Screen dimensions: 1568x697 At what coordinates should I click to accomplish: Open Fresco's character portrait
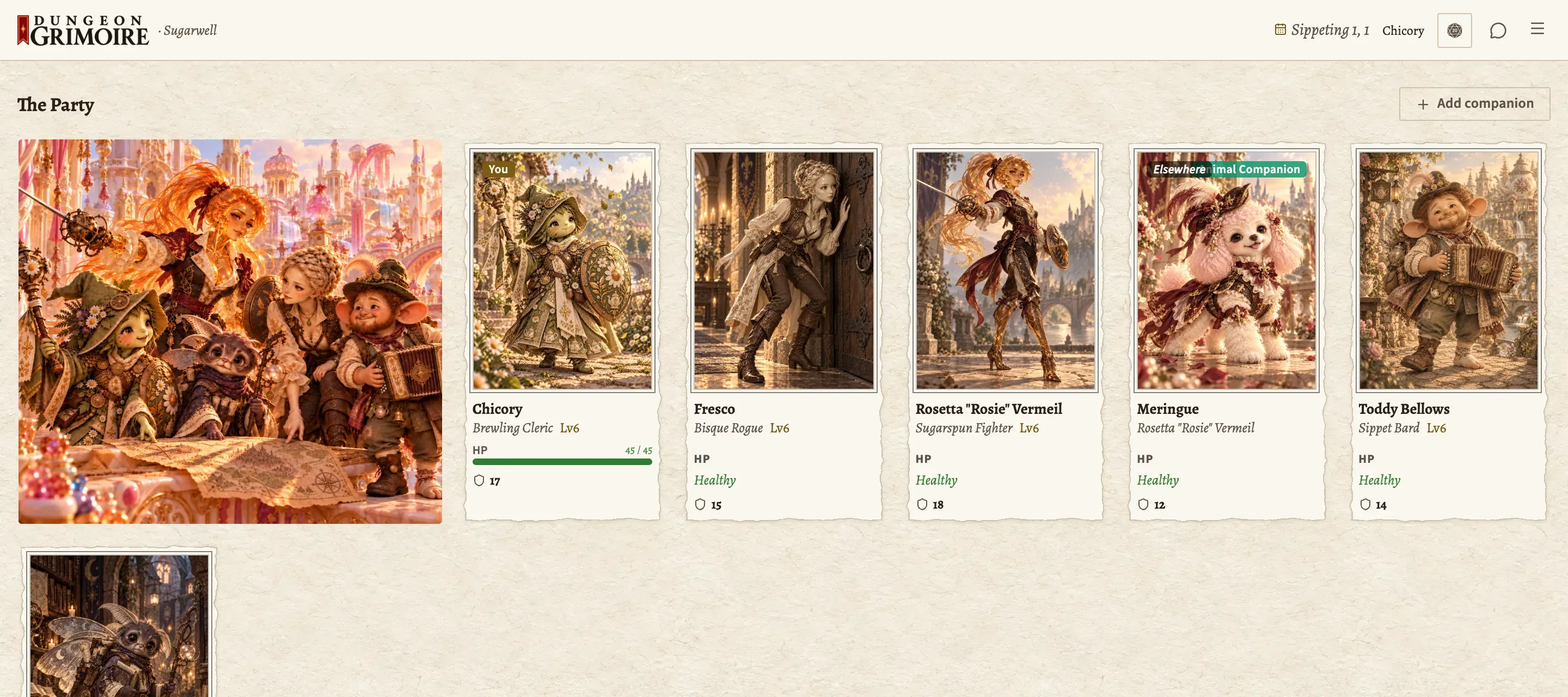pyautogui.click(x=783, y=270)
